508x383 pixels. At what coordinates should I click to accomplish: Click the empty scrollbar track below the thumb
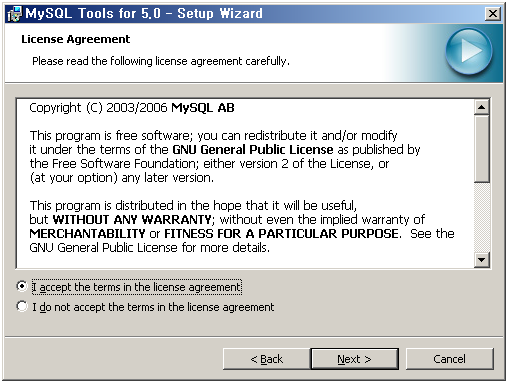(x=482, y=217)
